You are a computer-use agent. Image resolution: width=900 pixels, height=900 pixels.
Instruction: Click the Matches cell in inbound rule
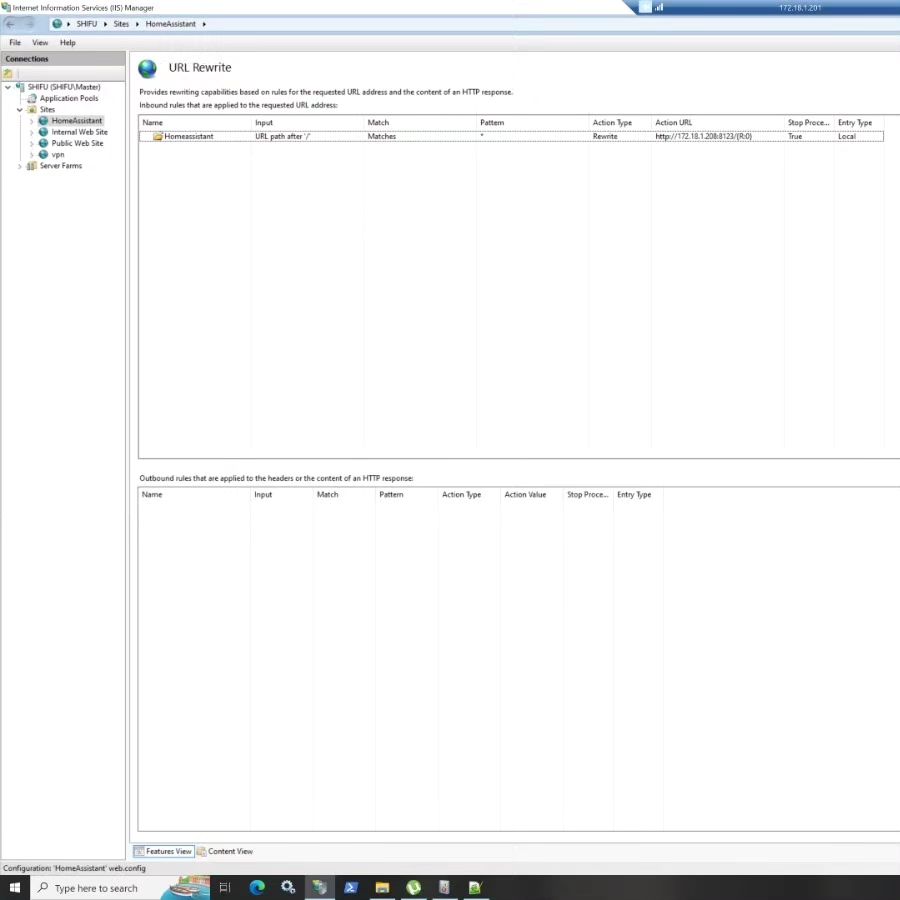382,137
